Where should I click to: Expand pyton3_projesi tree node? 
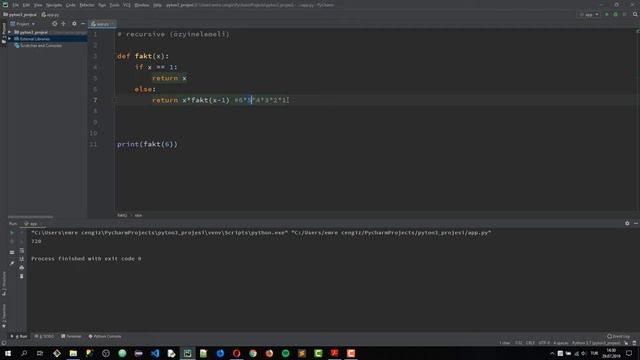[x=9, y=32]
